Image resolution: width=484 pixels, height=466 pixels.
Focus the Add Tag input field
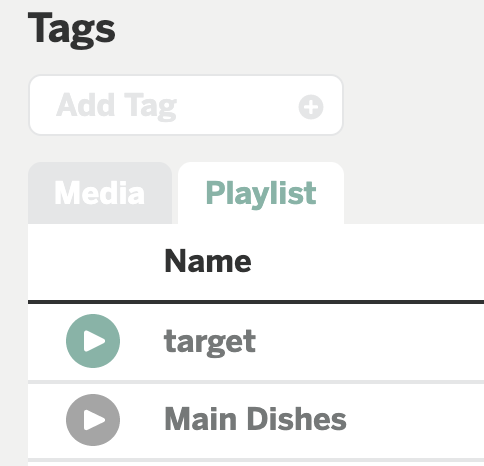pos(186,105)
